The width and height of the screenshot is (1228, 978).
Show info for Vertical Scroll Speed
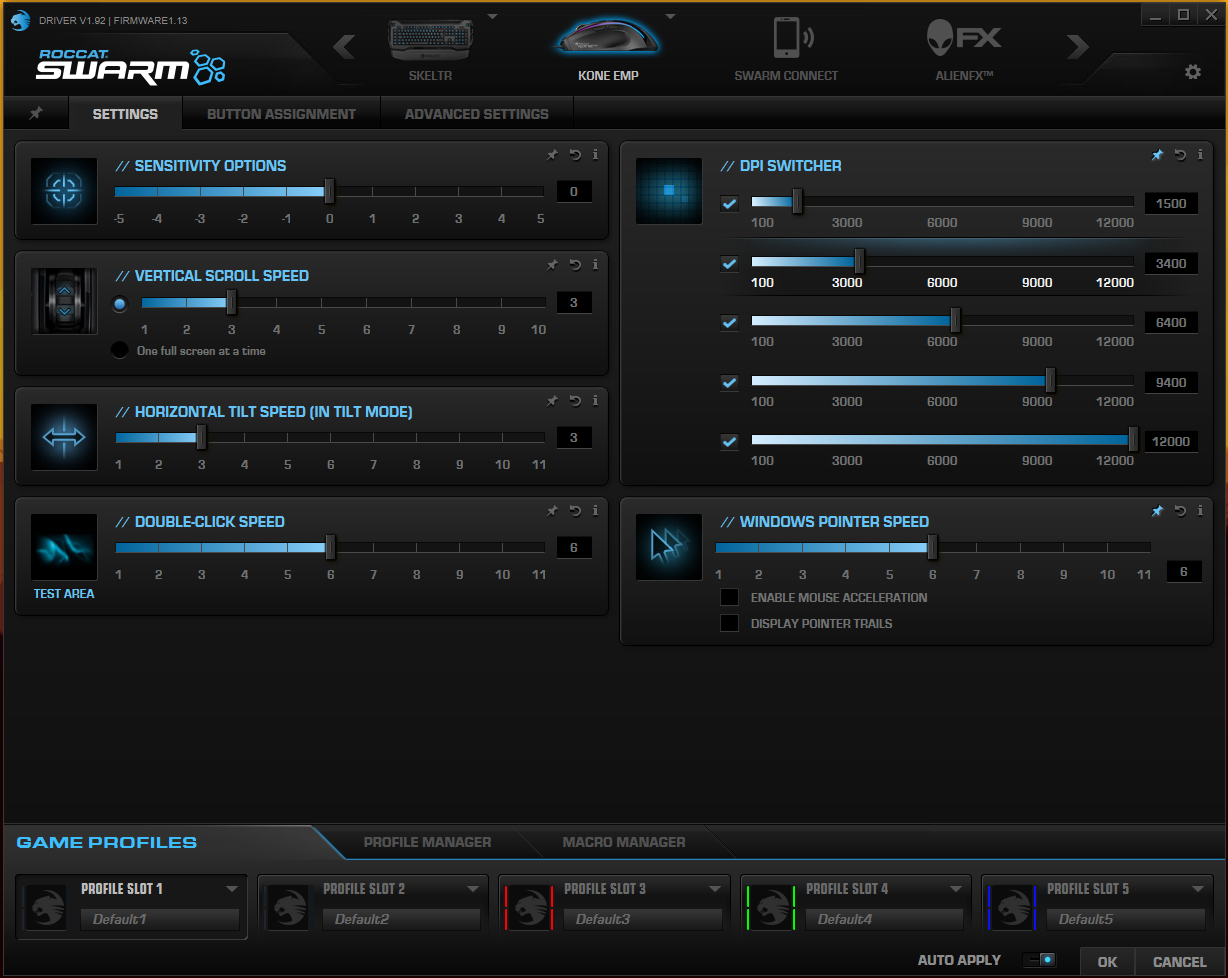tap(596, 265)
